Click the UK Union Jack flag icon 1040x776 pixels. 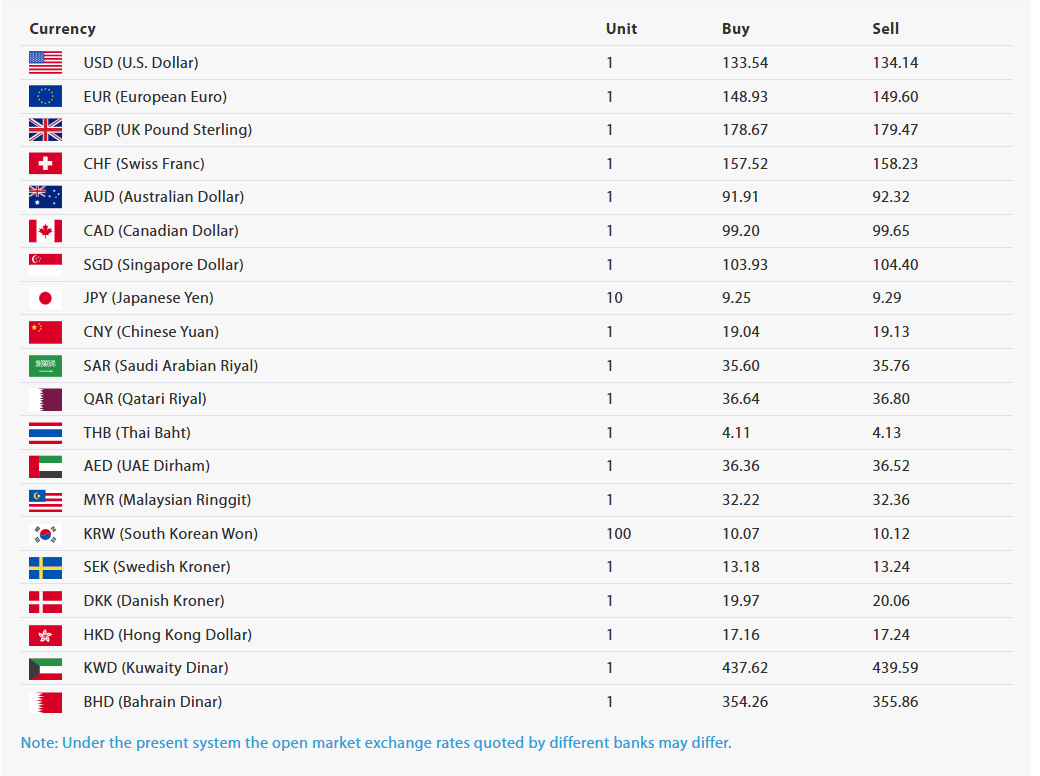[x=45, y=129]
